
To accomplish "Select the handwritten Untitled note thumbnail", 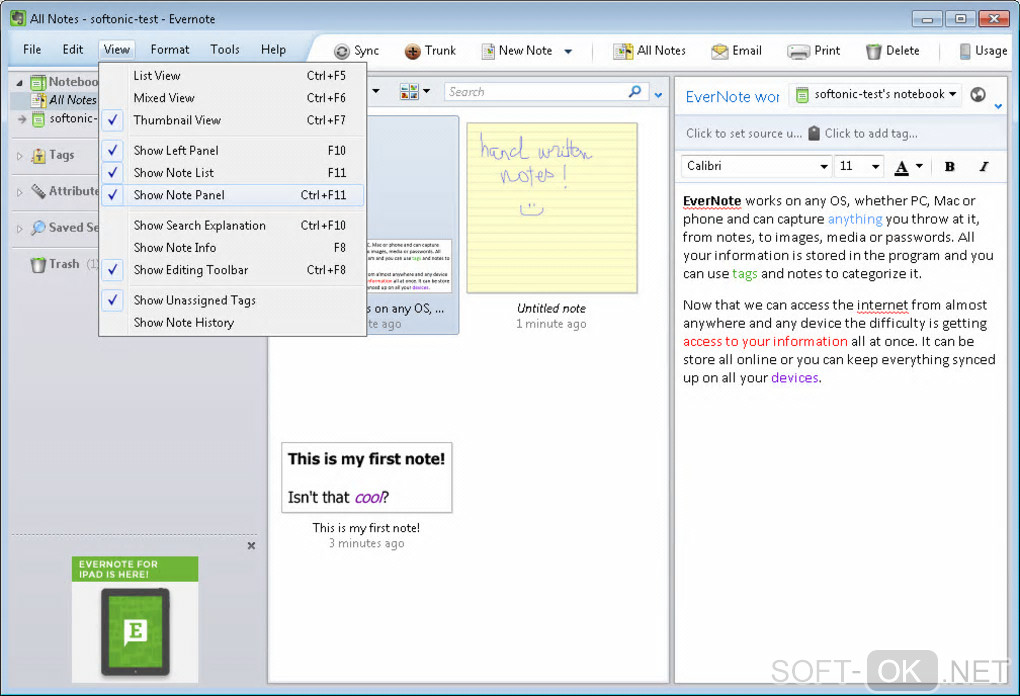I will click(x=552, y=207).
